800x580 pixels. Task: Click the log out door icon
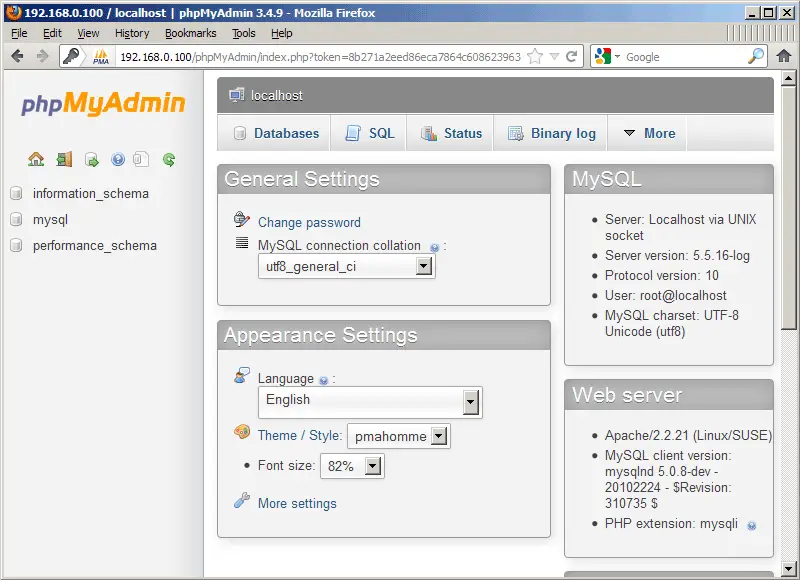64,160
